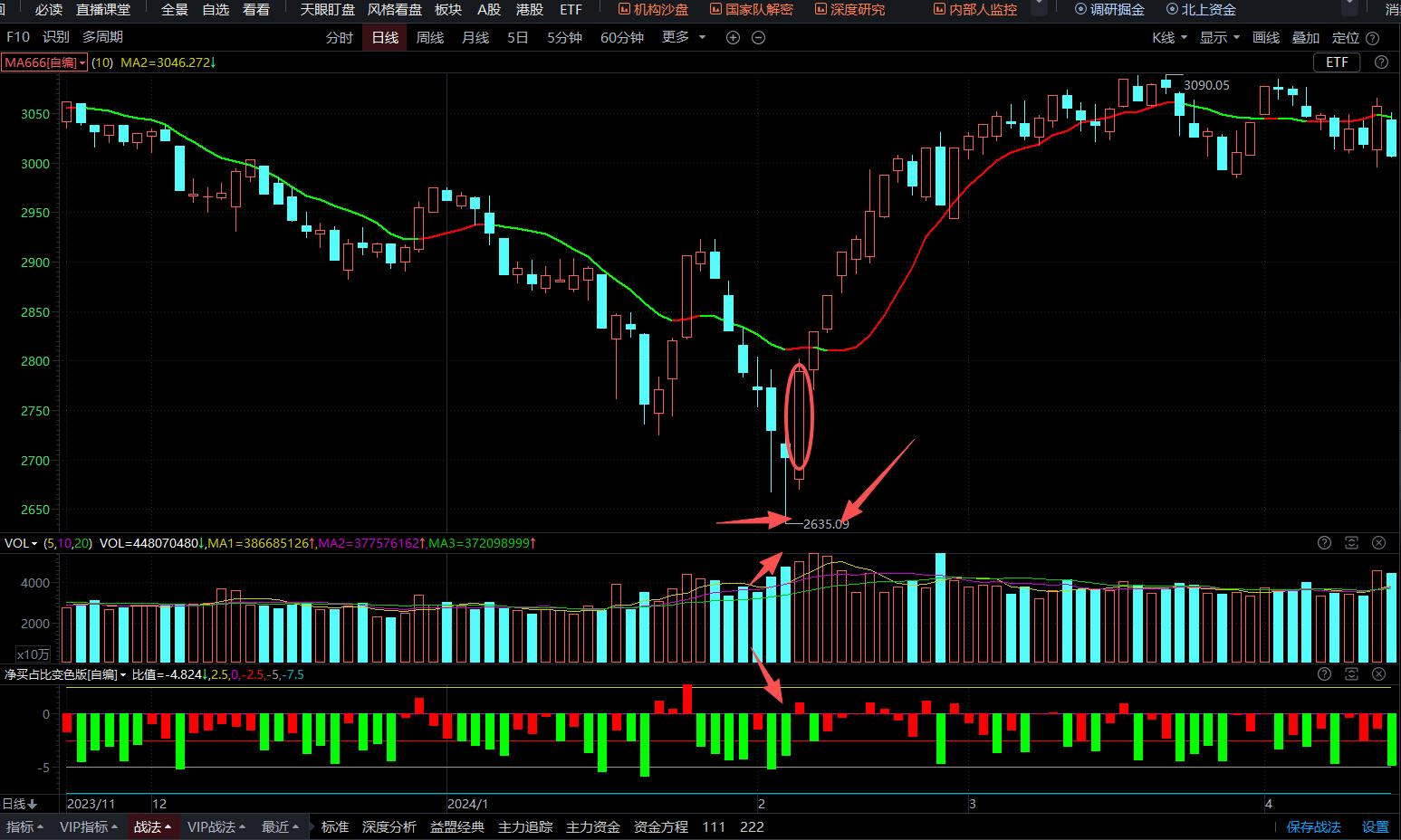Maximize the VOL indicator panel
This screenshot has height=840, width=1401.
click(x=1352, y=543)
